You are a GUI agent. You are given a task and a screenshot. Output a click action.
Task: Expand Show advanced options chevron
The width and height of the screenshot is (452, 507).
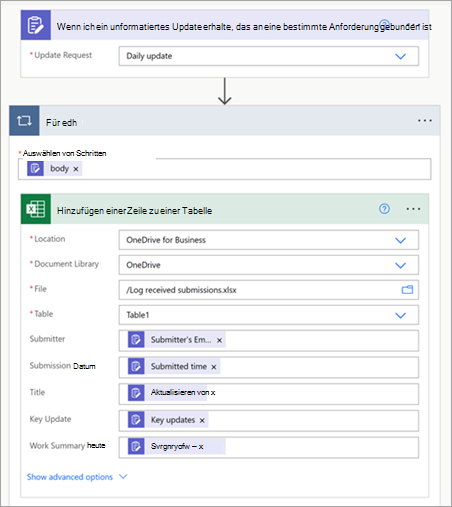coord(123,477)
